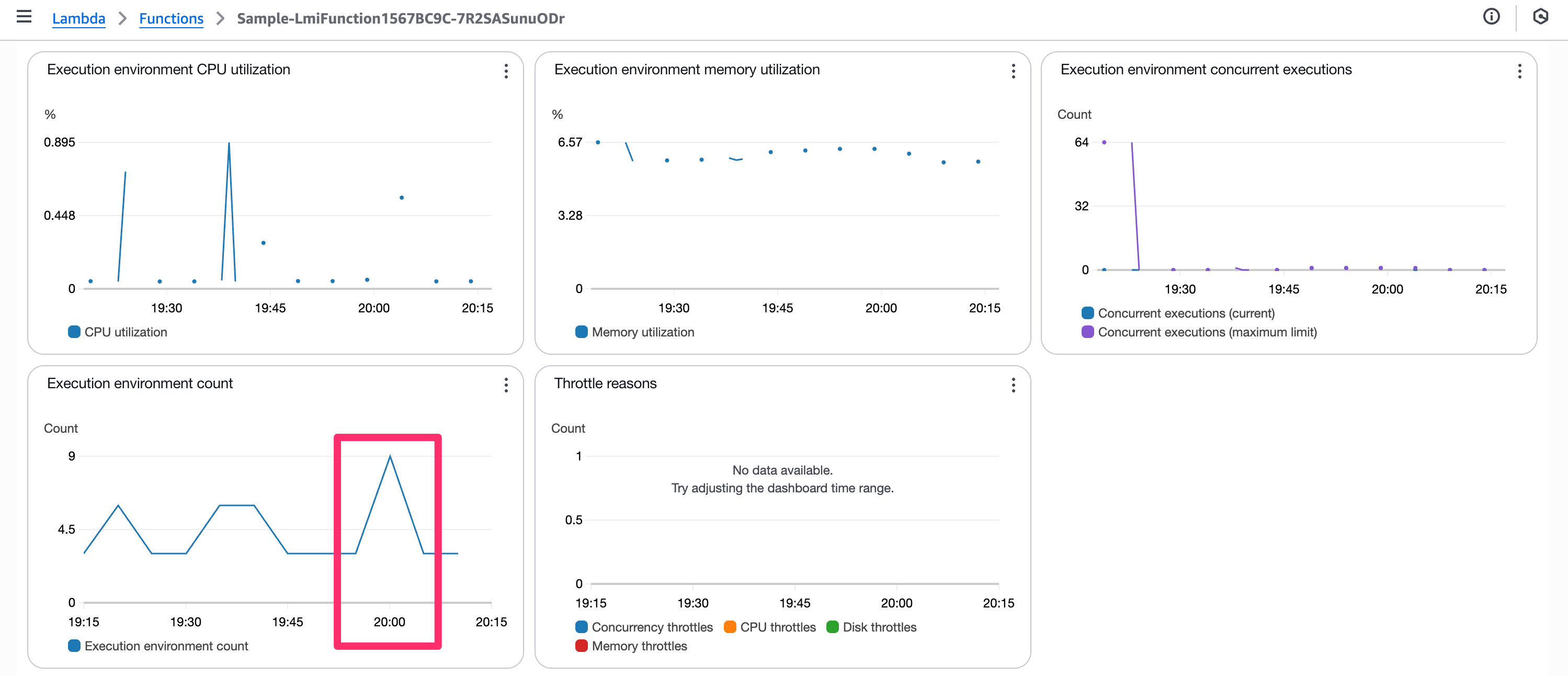
Task: Click the info circle icon
Action: (x=1491, y=16)
